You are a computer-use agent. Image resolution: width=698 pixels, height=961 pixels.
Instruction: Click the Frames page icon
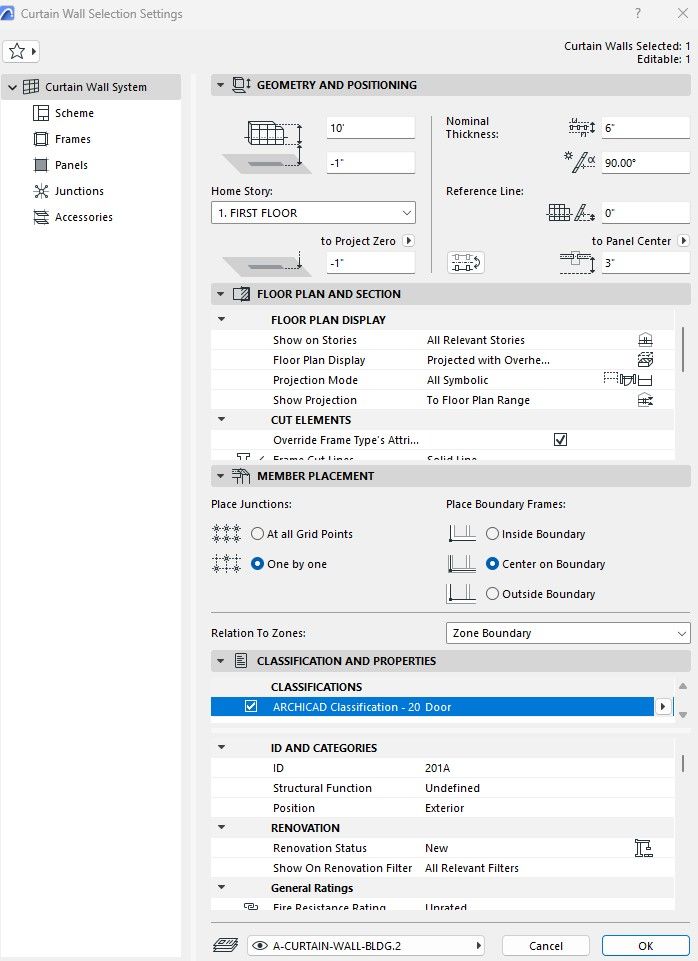(41, 139)
